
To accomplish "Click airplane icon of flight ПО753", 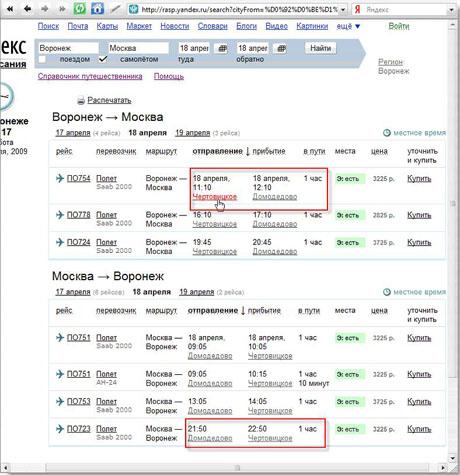I will point(60,401).
